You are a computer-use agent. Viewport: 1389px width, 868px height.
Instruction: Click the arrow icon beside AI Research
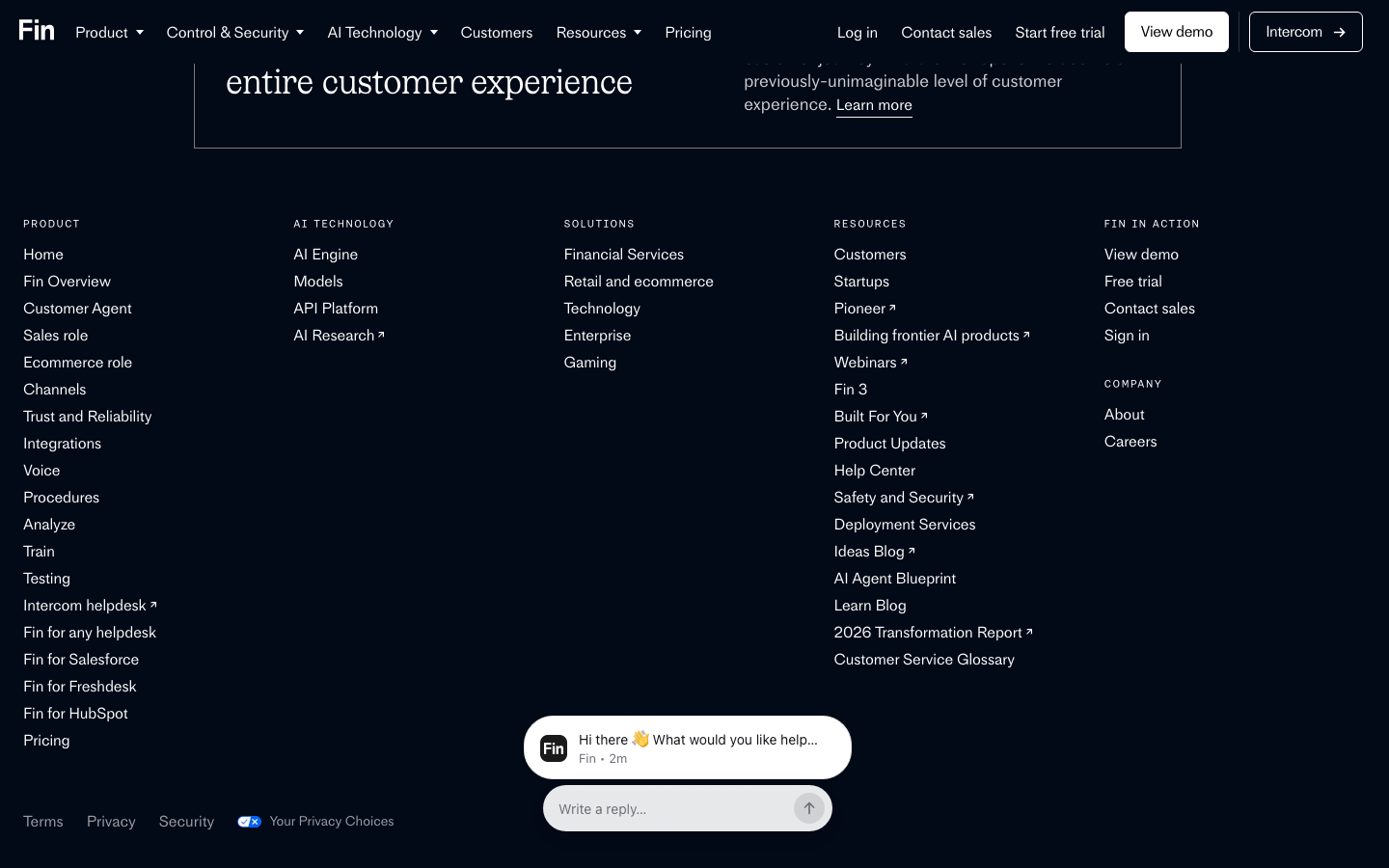pyautogui.click(x=381, y=335)
